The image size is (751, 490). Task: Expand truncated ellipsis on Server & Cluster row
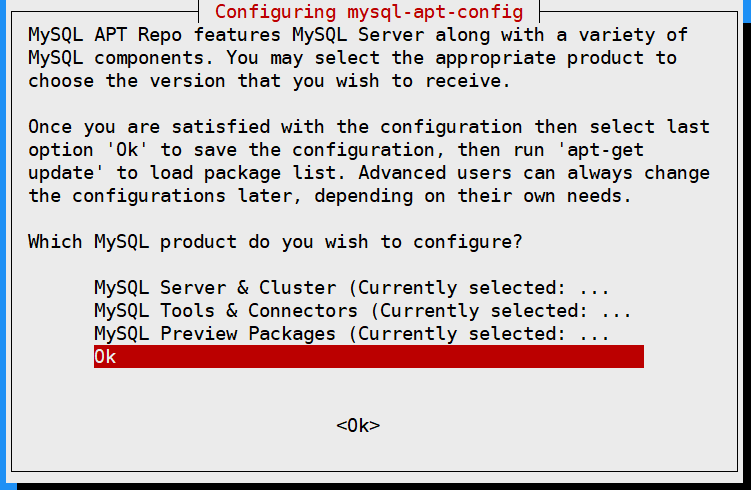click(594, 289)
